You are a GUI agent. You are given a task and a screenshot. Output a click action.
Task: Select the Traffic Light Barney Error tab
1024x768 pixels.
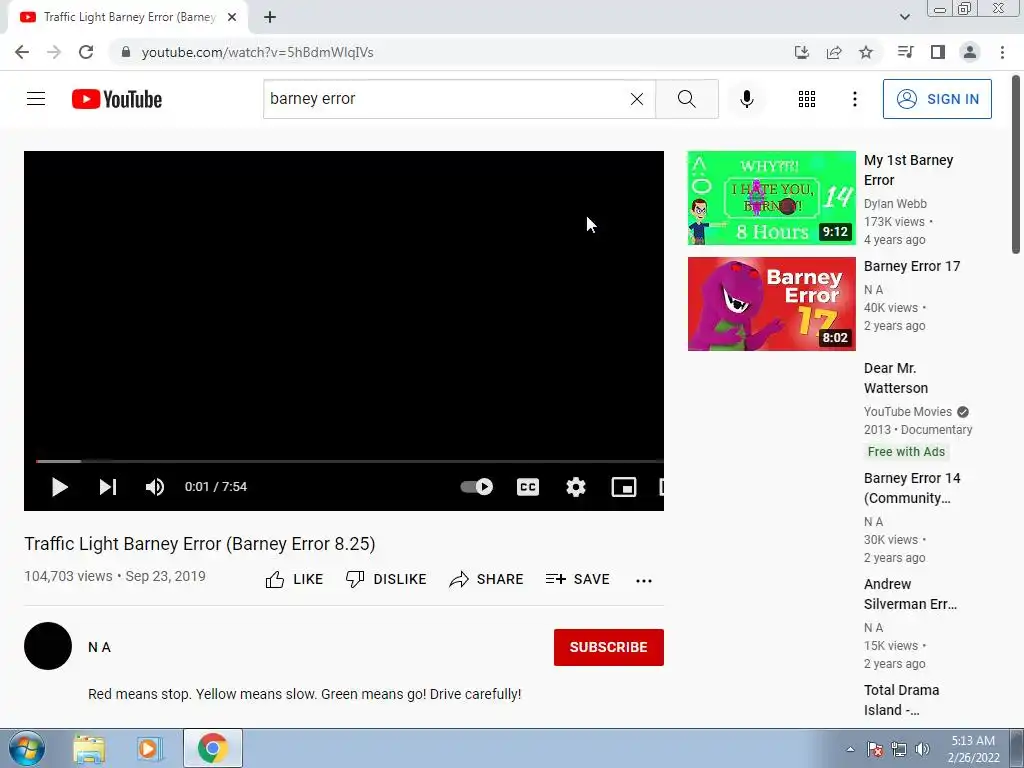[x=128, y=17]
